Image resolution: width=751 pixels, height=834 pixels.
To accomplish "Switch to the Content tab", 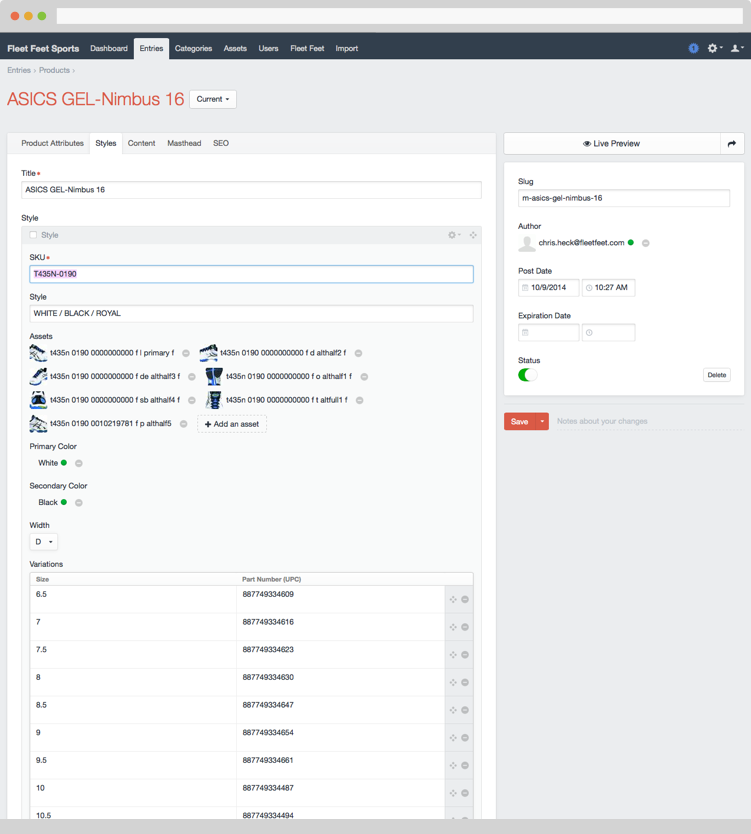I will pos(141,144).
